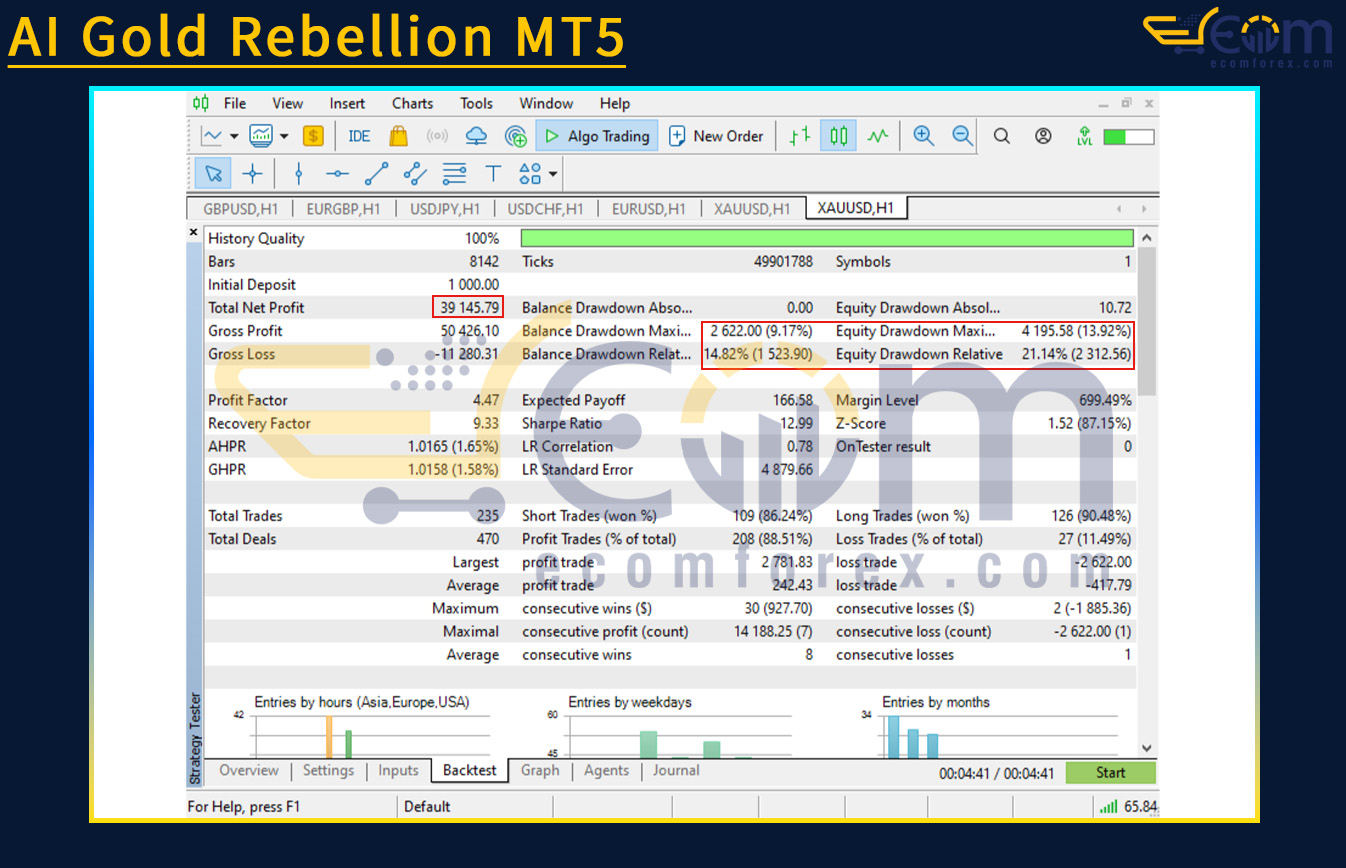Expand the templates dropdown arrow
The width and height of the screenshot is (1346, 868).
click(283, 136)
